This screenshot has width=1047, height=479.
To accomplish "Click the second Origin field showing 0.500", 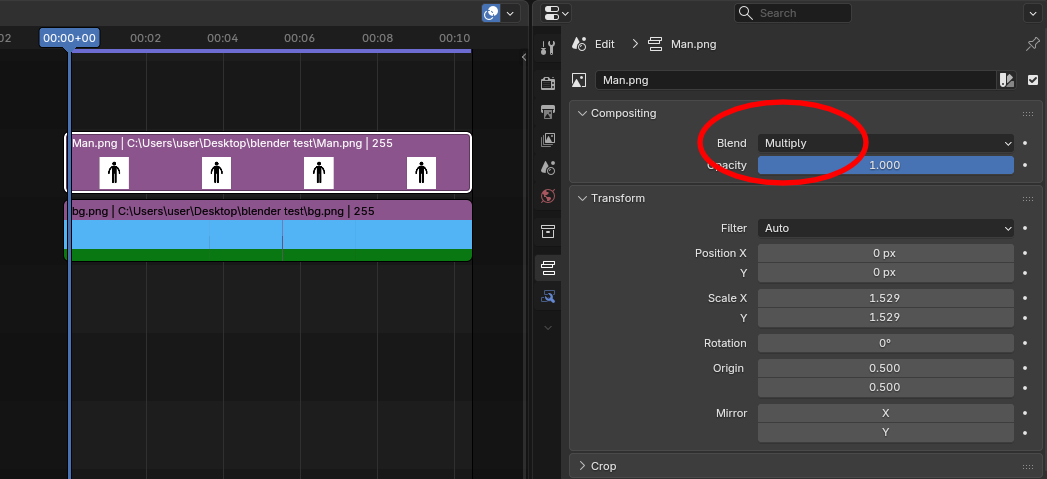I will click(x=885, y=387).
